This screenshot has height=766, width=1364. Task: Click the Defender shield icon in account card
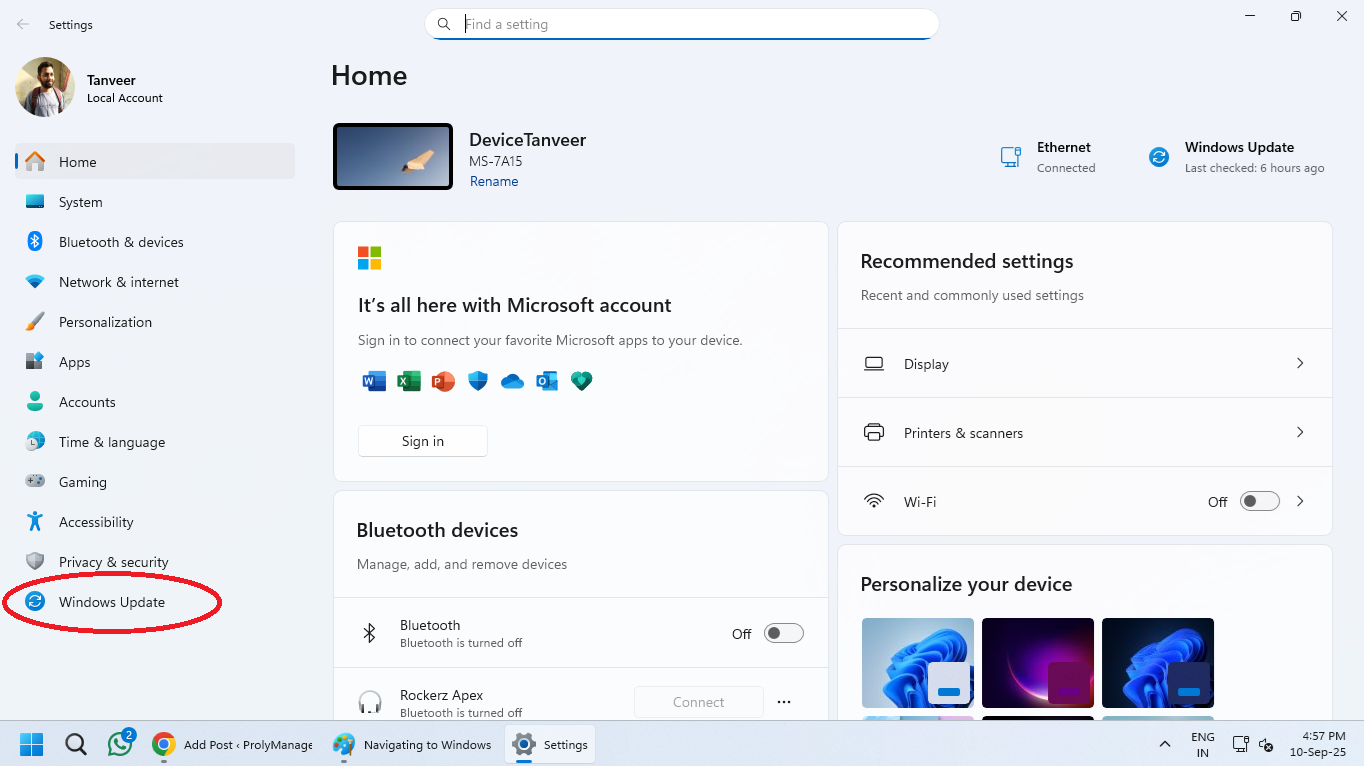point(478,380)
